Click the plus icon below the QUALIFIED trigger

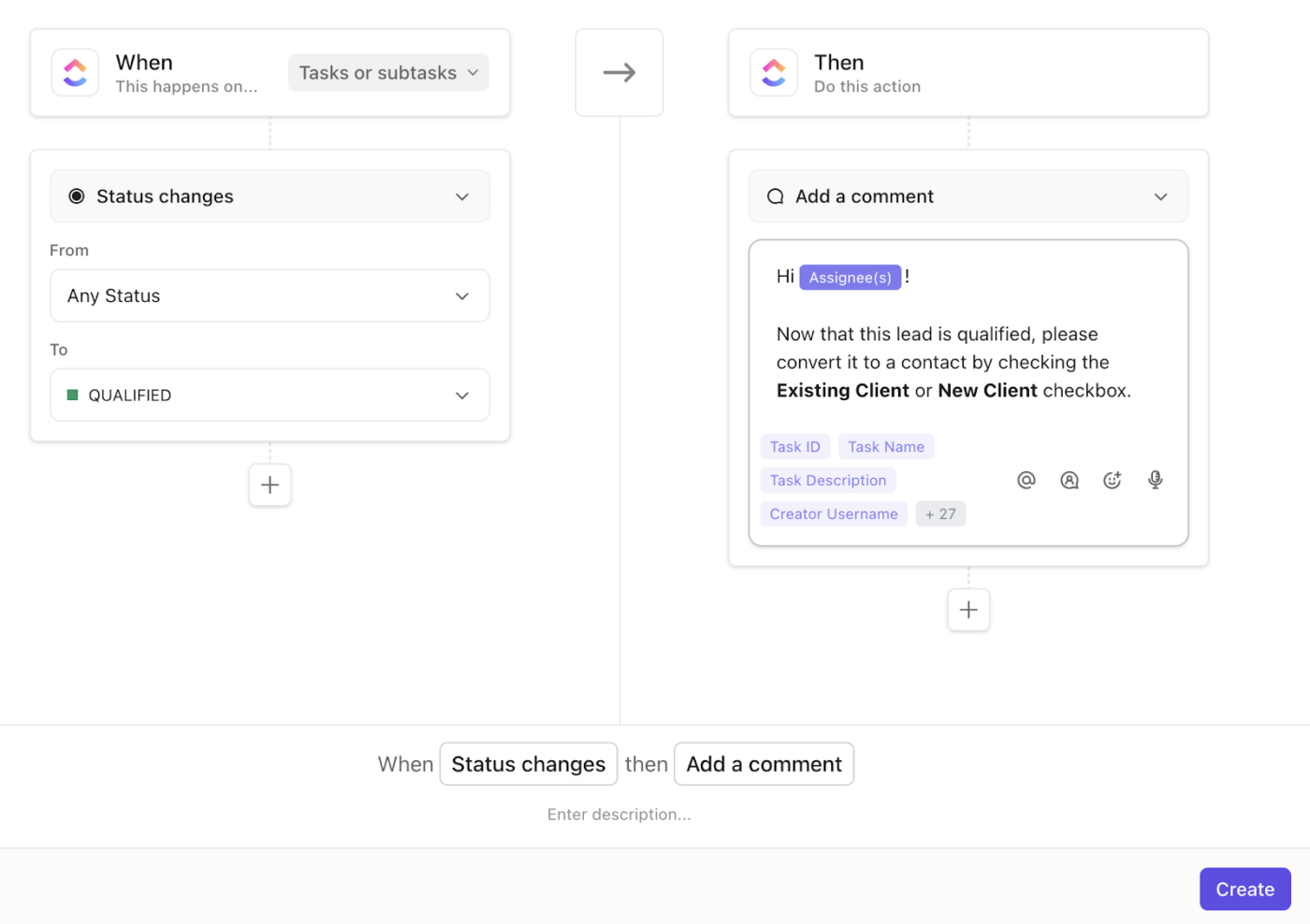pos(269,484)
